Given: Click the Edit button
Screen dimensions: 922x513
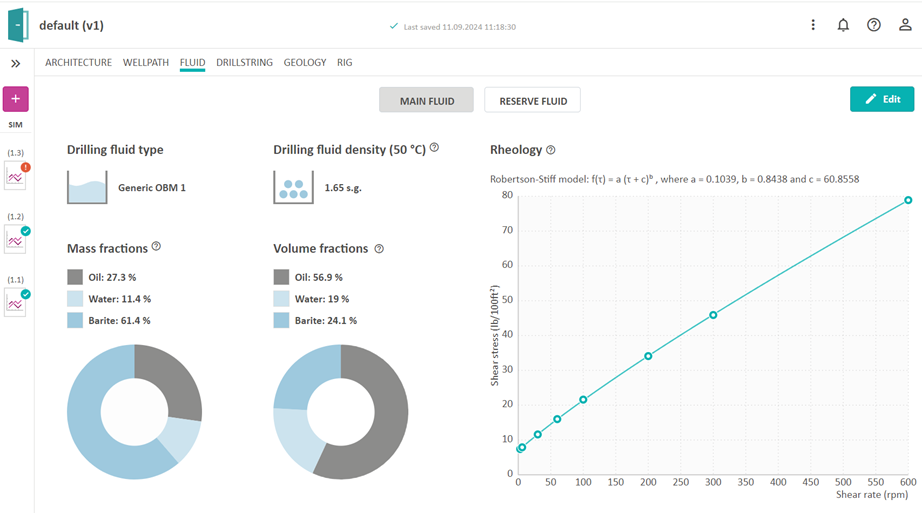Looking at the screenshot, I should 881,99.
